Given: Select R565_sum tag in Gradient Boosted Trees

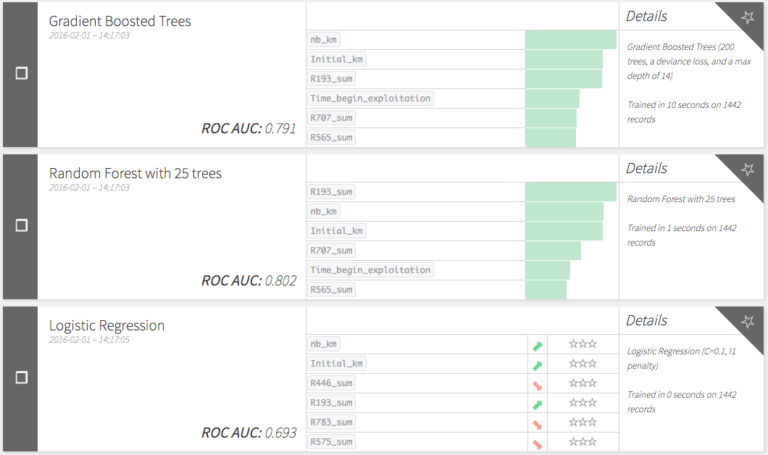Looking at the screenshot, I should pos(332,138).
